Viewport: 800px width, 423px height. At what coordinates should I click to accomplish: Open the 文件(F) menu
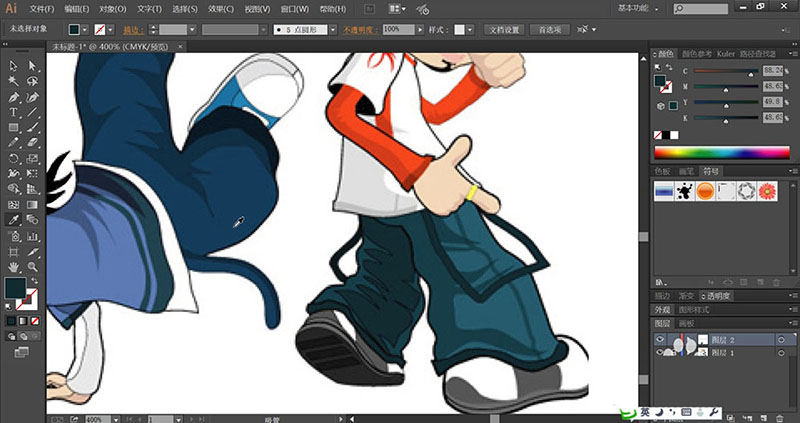click(x=42, y=9)
